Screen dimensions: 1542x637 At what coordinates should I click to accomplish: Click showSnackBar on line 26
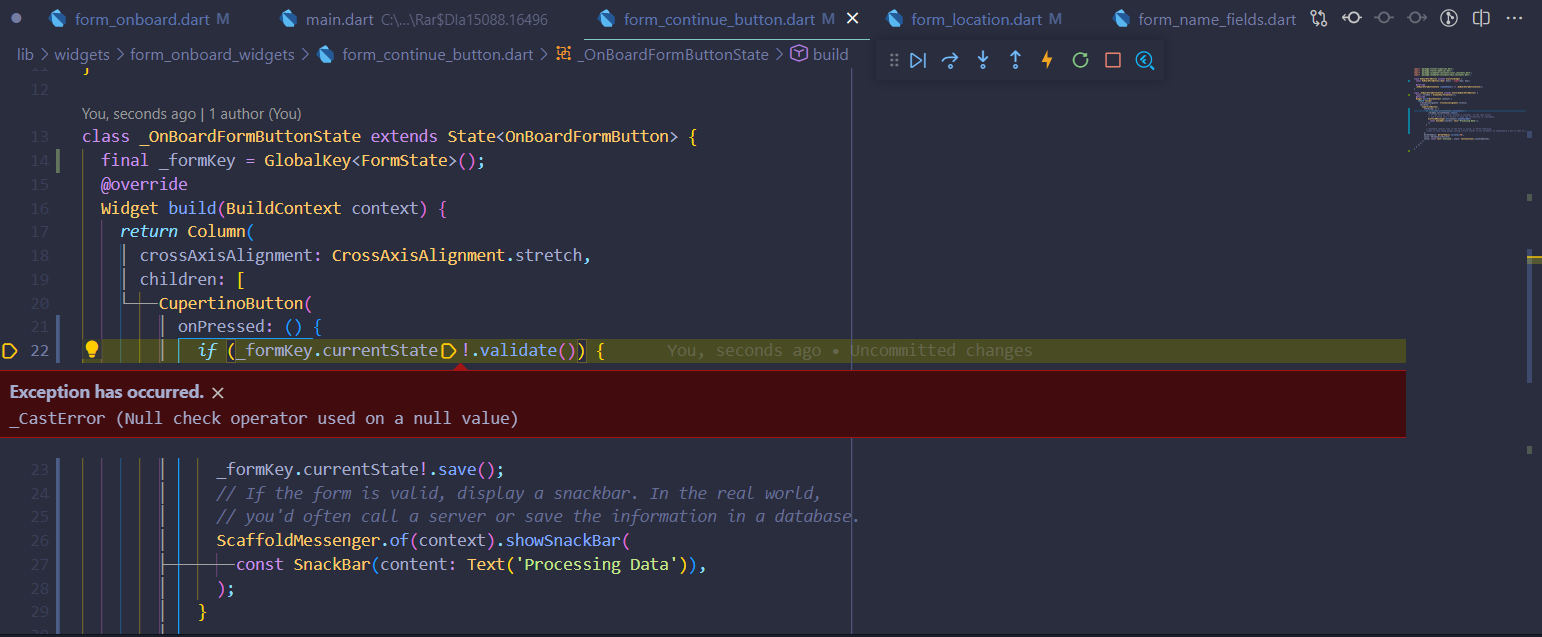[x=562, y=540]
